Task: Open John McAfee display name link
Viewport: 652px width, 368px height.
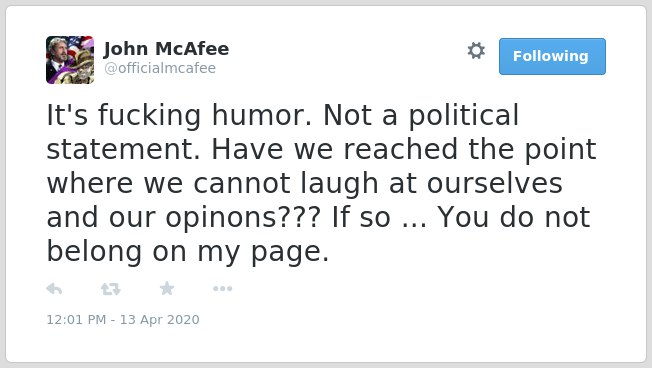Action: [x=166, y=49]
